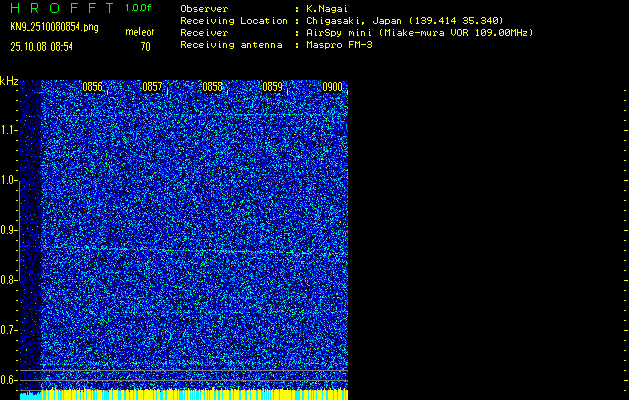Image resolution: width=629 pixels, height=400 pixels.
Task: Click the 0.6 frequency axis tick
Action: pyautogui.click(x=9, y=380)
